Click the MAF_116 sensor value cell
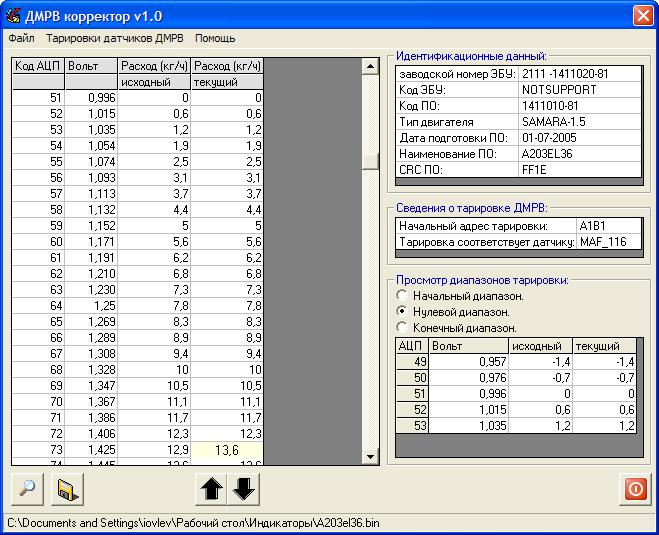 [609, 242]
